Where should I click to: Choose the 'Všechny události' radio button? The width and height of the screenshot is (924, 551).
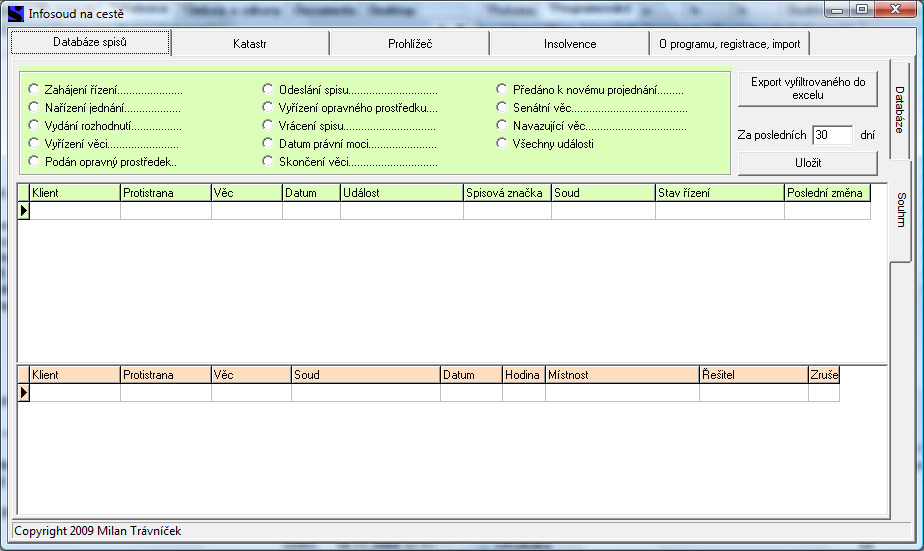click(503, 143)
